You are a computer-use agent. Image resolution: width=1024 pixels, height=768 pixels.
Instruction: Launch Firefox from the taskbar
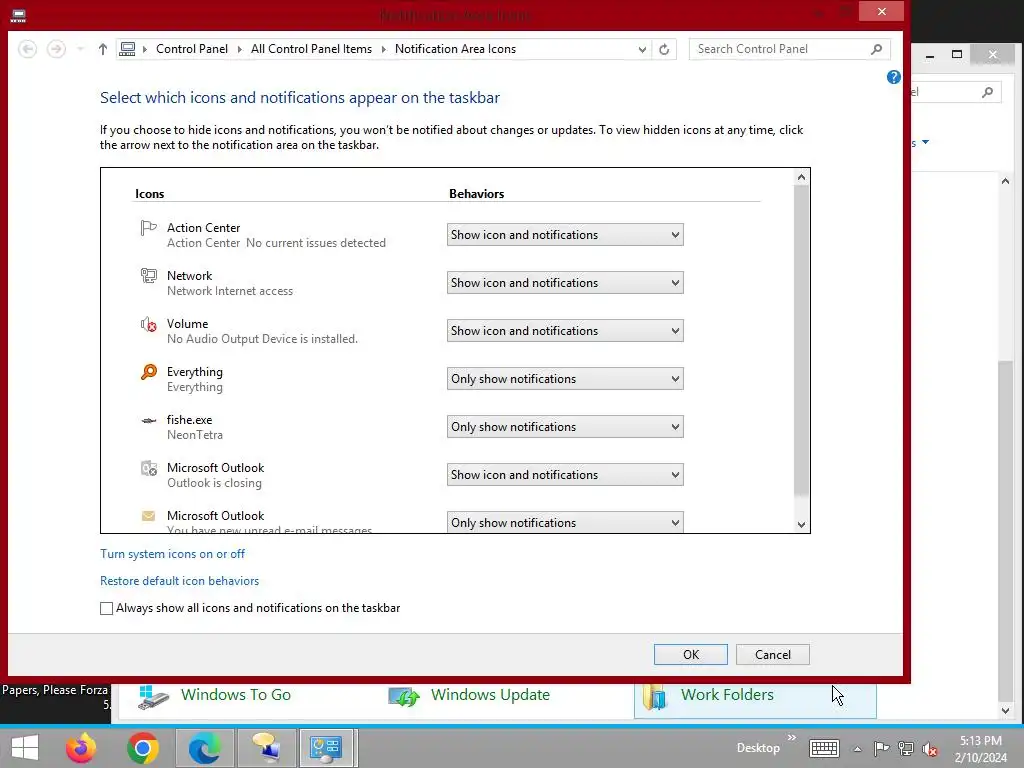[x=81, y=748]
